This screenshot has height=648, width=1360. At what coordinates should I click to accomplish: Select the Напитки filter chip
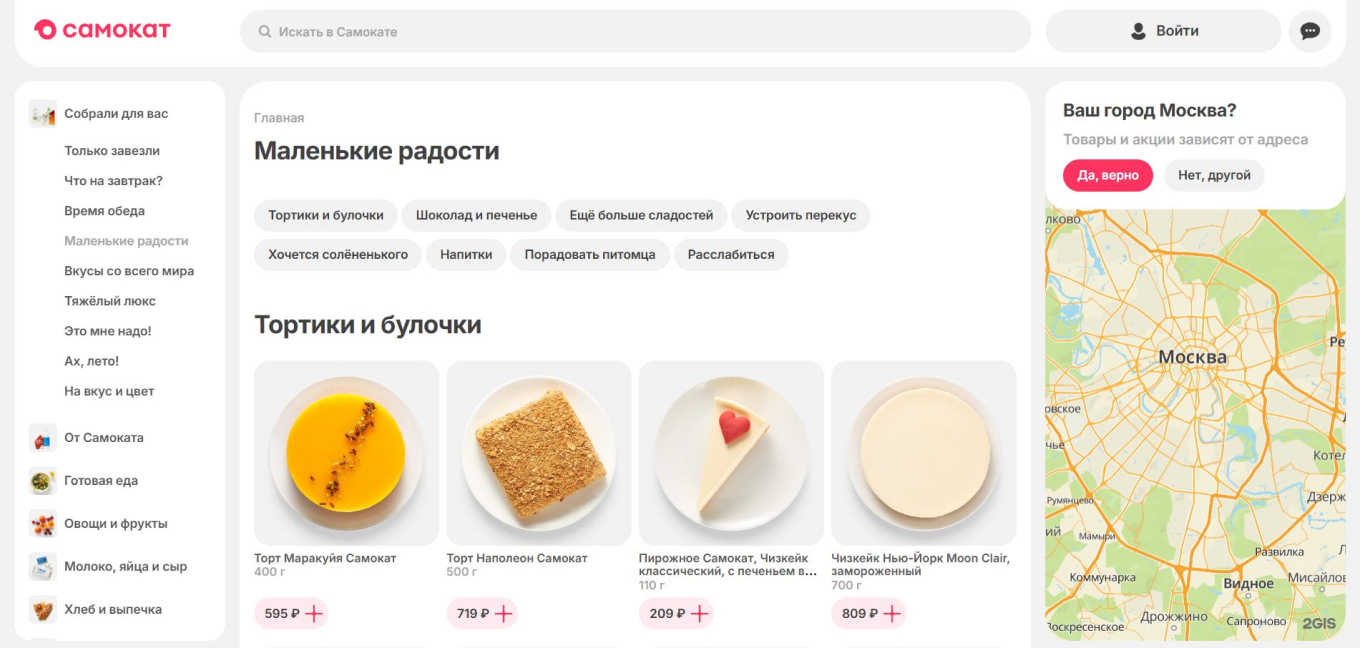click(466, 254)
